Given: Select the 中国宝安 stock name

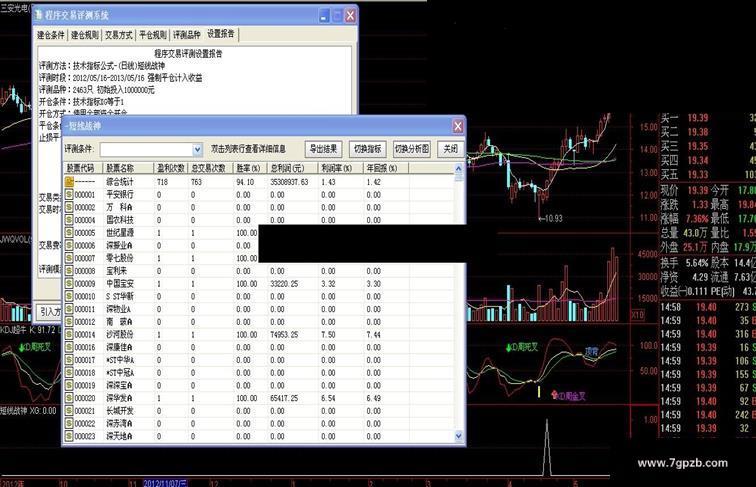Looking at the screenshot, I should 120,284.
